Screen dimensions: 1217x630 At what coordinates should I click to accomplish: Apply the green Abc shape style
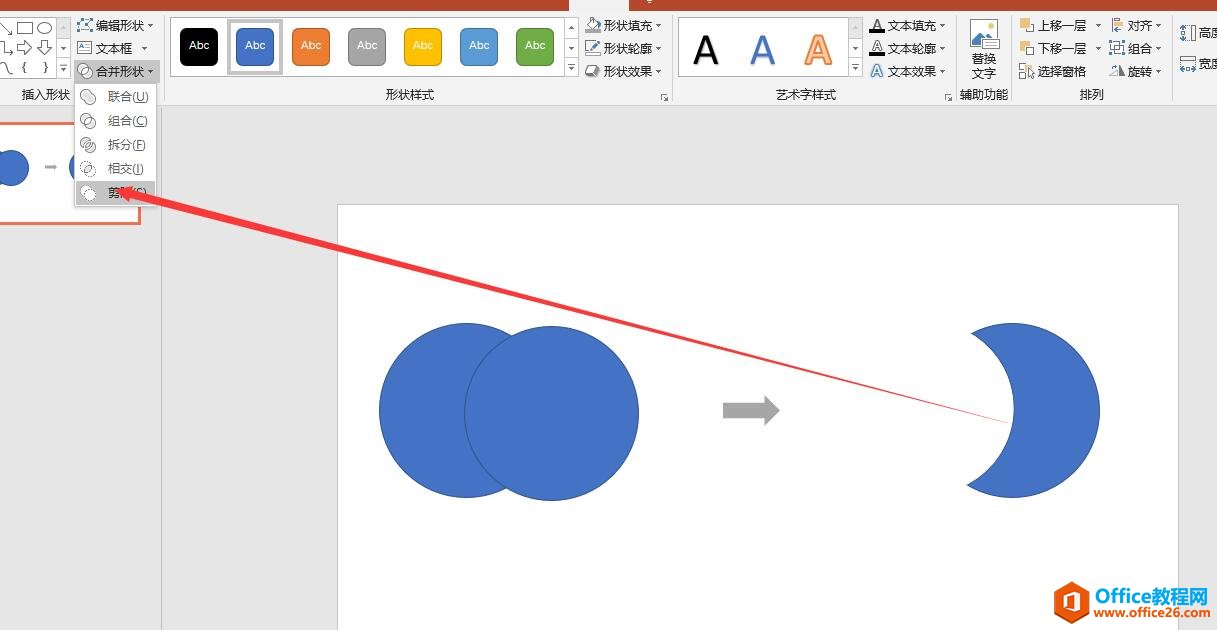[535, 46]
